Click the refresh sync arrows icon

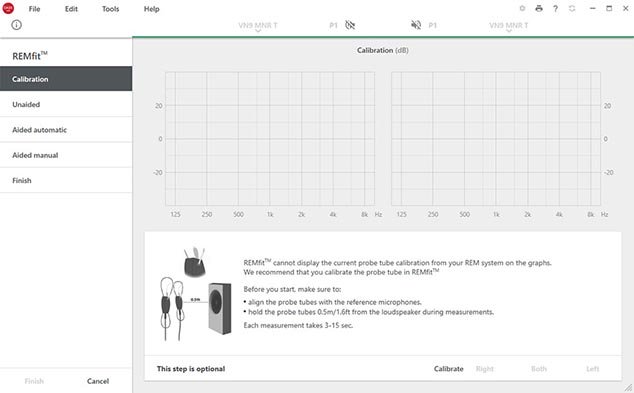tap(572, 8)
